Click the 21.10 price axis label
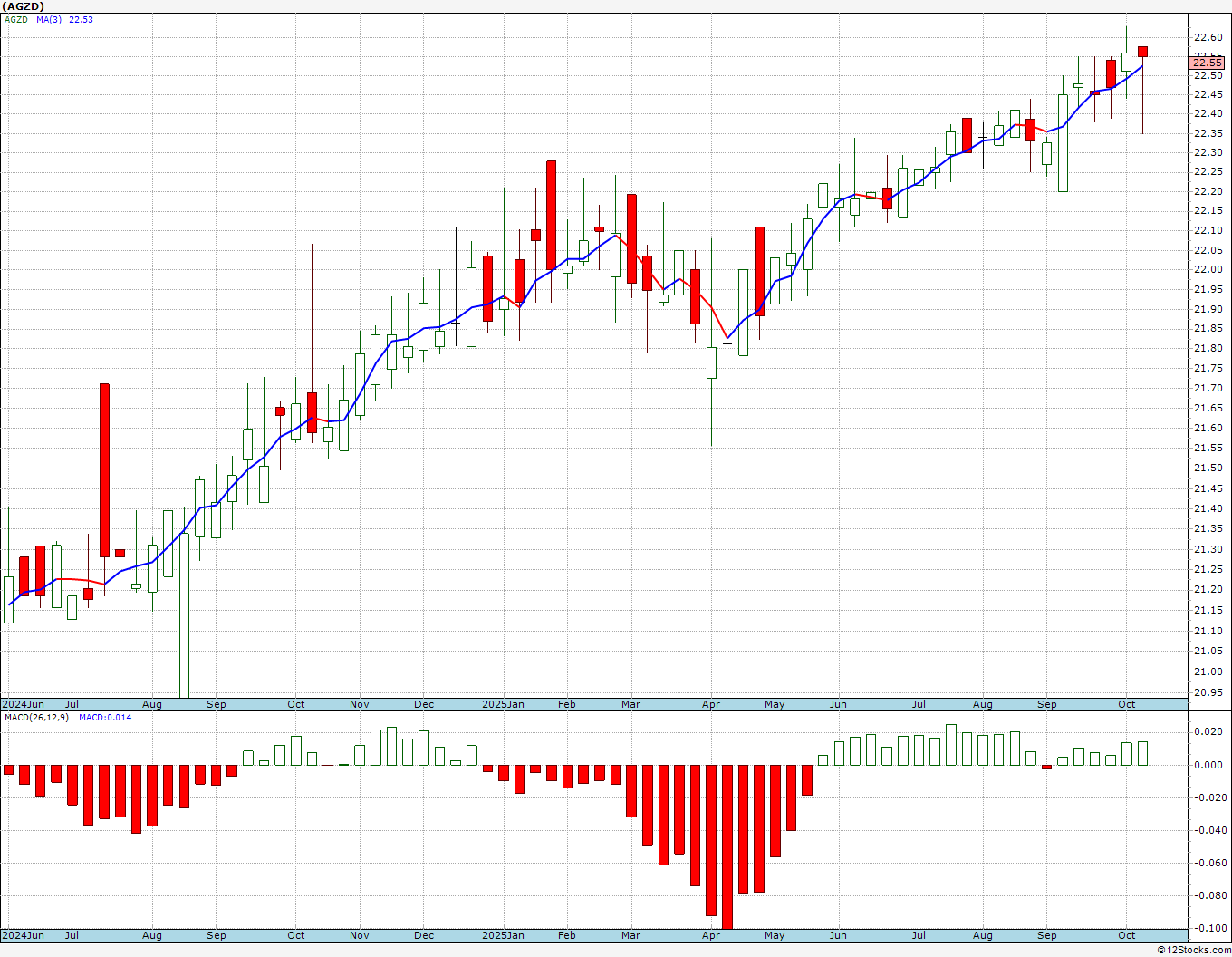This screenshot has height=957, width=1232. tap(1208, 631)
